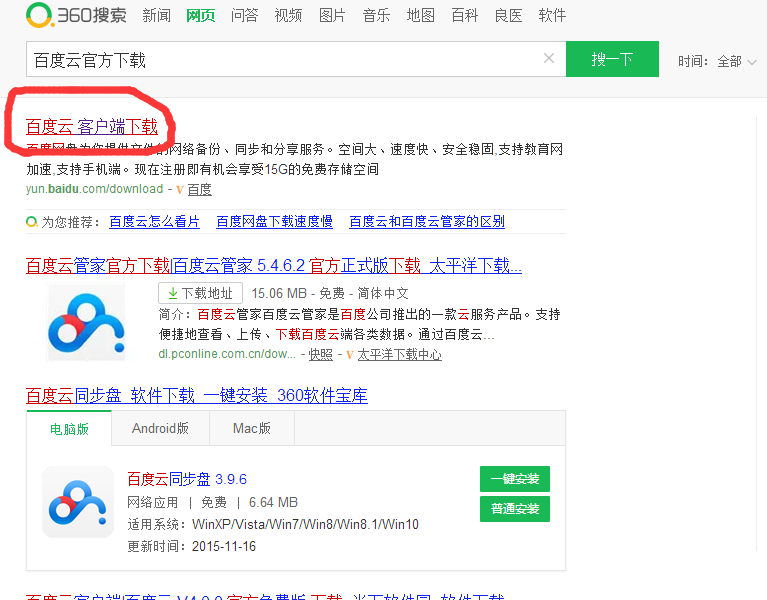Click the 搜一下 search button
Screen dimensions: 767x600
(612, 59)
